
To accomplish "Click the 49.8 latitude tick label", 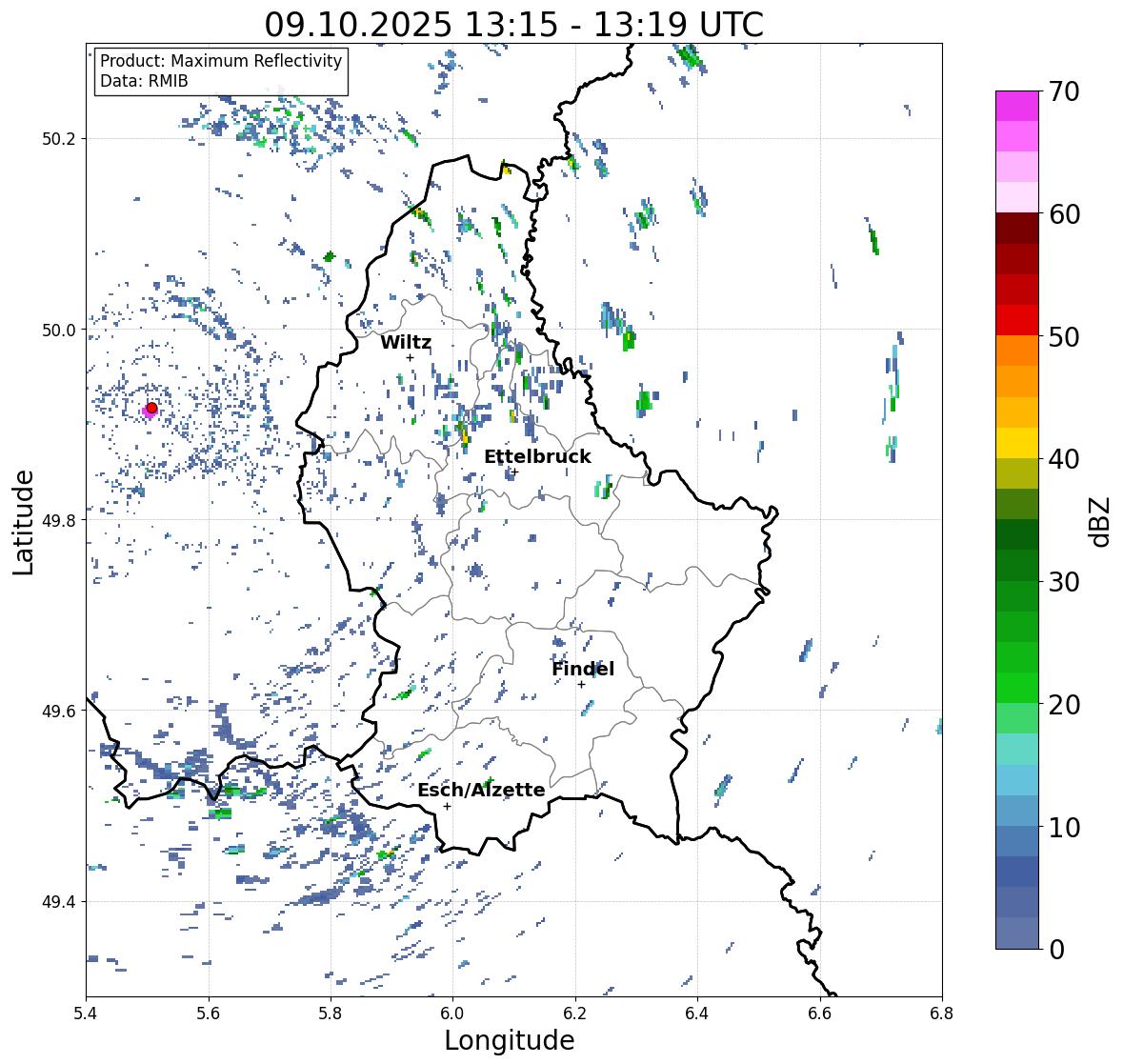I will pyautogui.click(x=59, y=520).
